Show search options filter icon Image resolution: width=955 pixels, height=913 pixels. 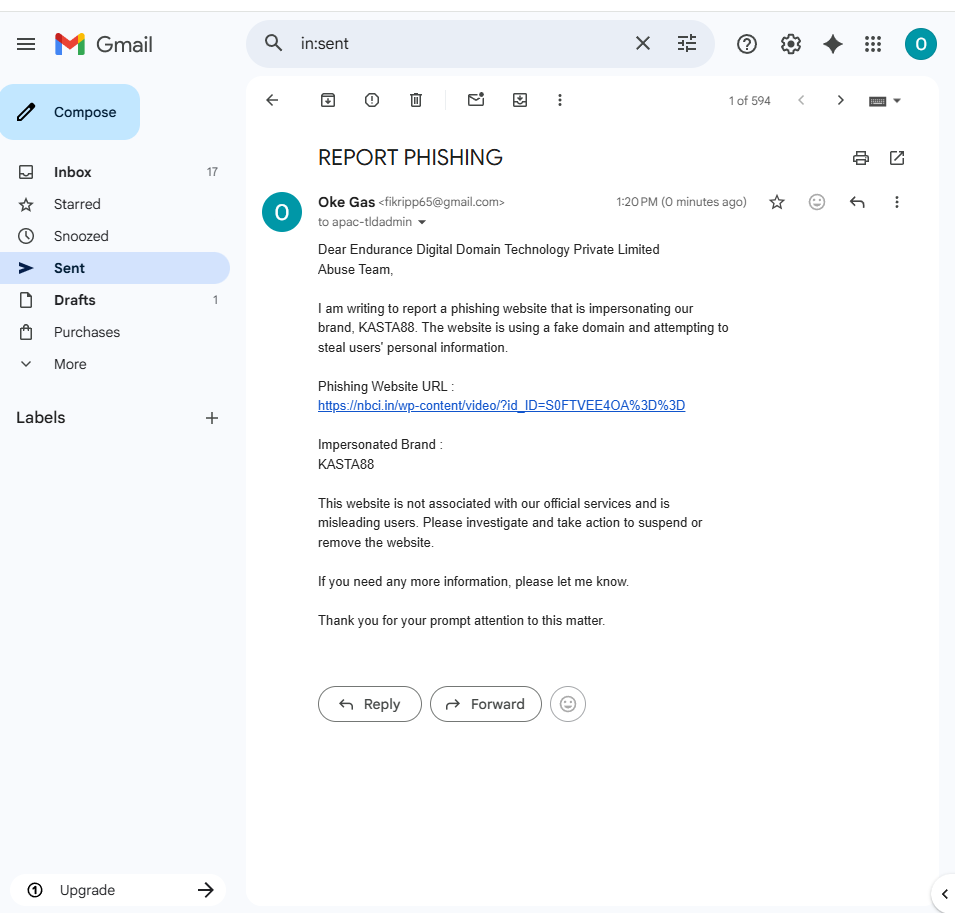point(687,43)
